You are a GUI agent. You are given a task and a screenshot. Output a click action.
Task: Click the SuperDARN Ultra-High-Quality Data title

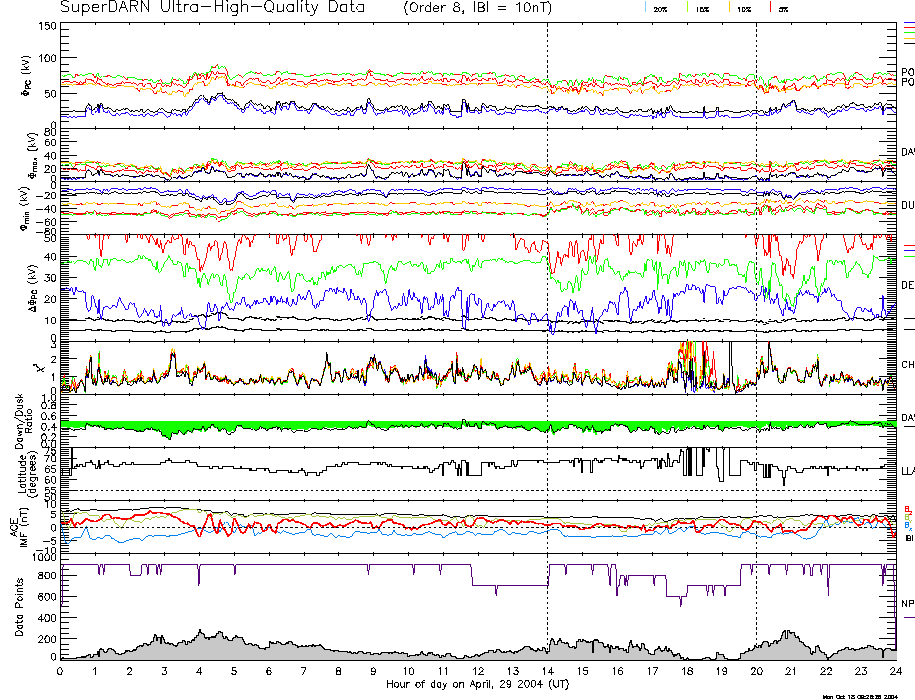click(212, 7)
